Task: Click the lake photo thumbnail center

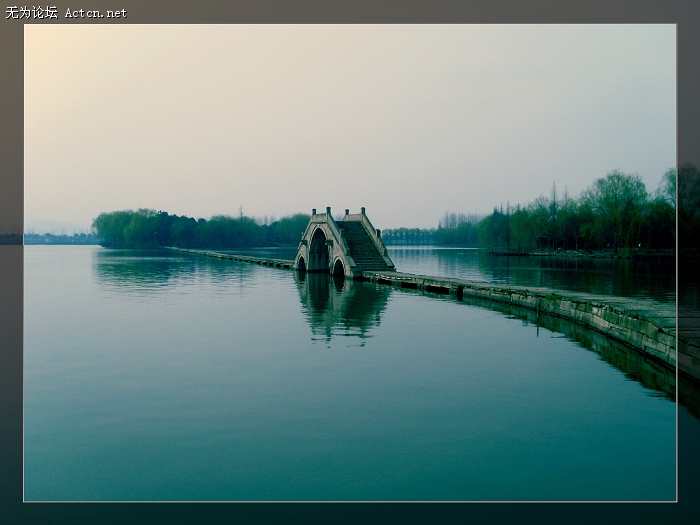Action: tap(350, 262)
